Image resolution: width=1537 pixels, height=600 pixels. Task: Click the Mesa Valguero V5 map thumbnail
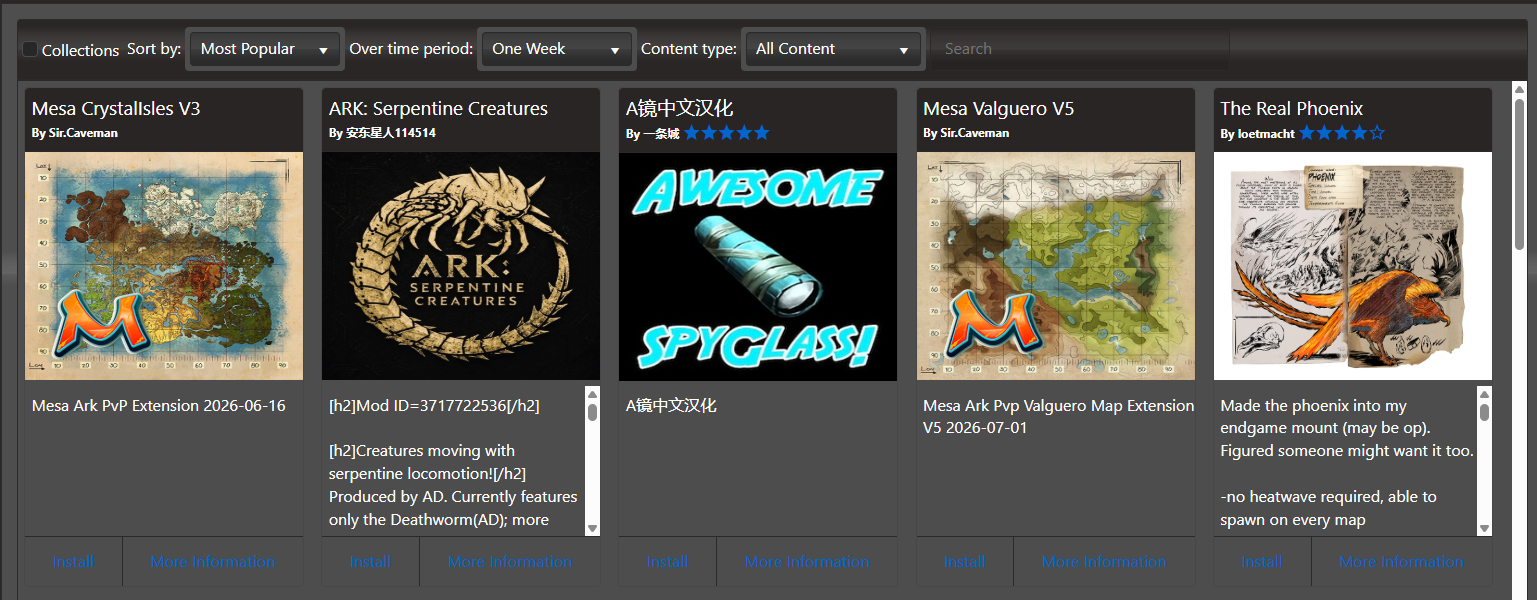[1056, 266]
